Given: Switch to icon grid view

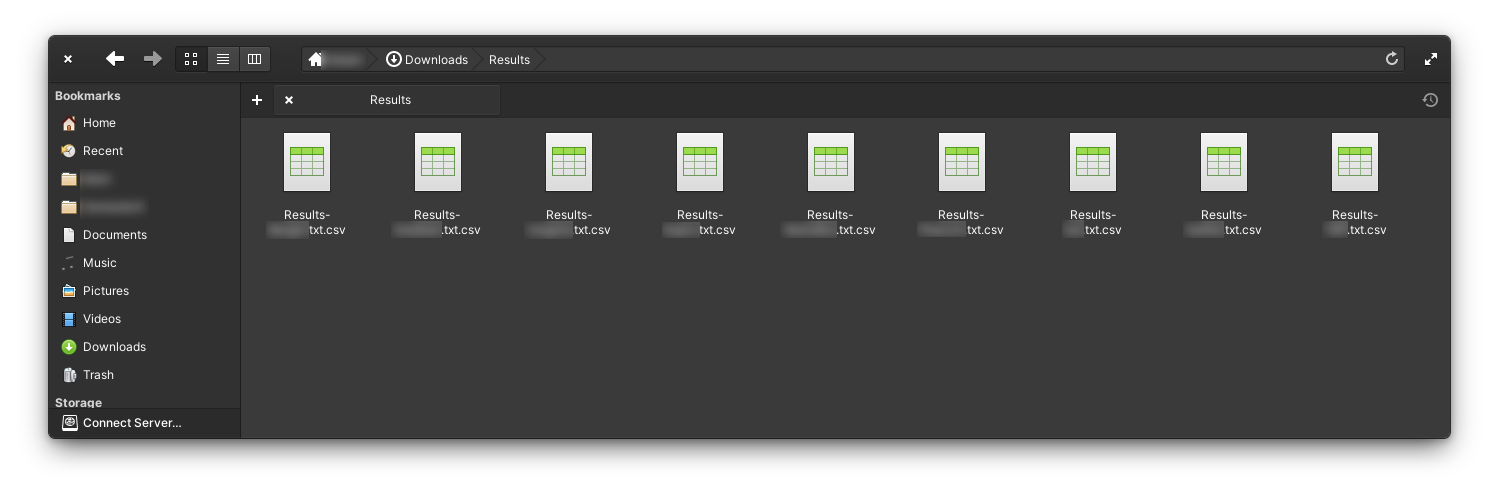Looking at the screenshot, I should pyautogui.click(x=191, y=59).
